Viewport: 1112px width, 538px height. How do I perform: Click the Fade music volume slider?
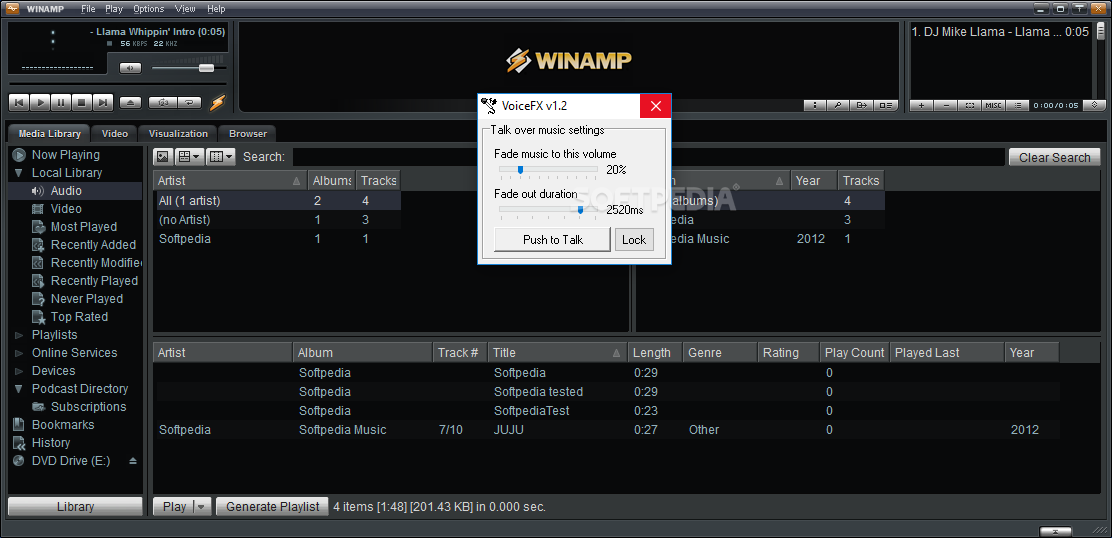point(548,170)
